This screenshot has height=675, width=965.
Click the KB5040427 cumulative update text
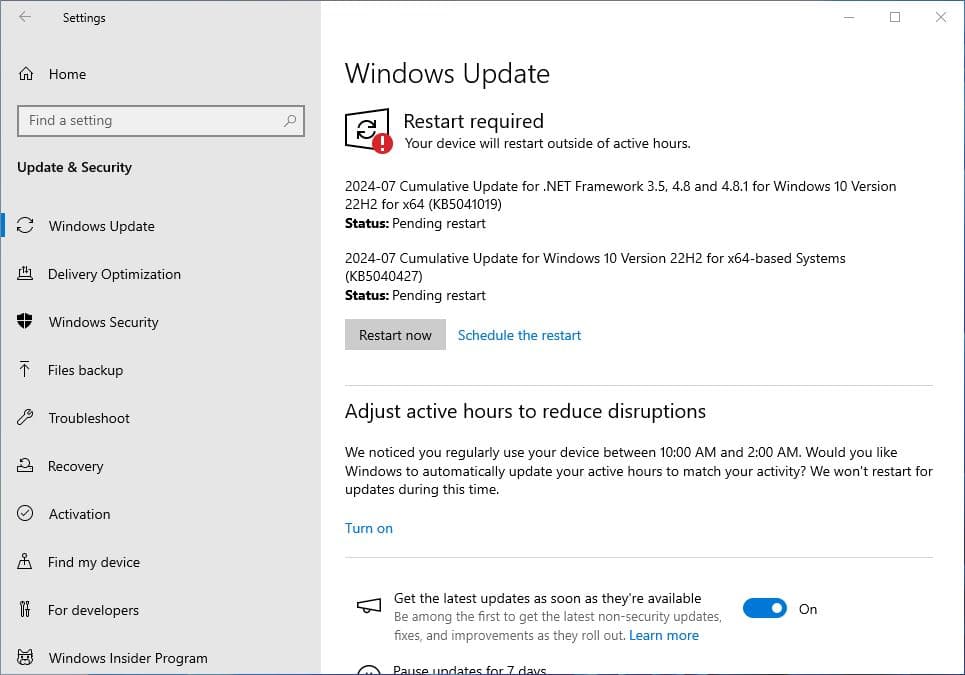(595, 266)
